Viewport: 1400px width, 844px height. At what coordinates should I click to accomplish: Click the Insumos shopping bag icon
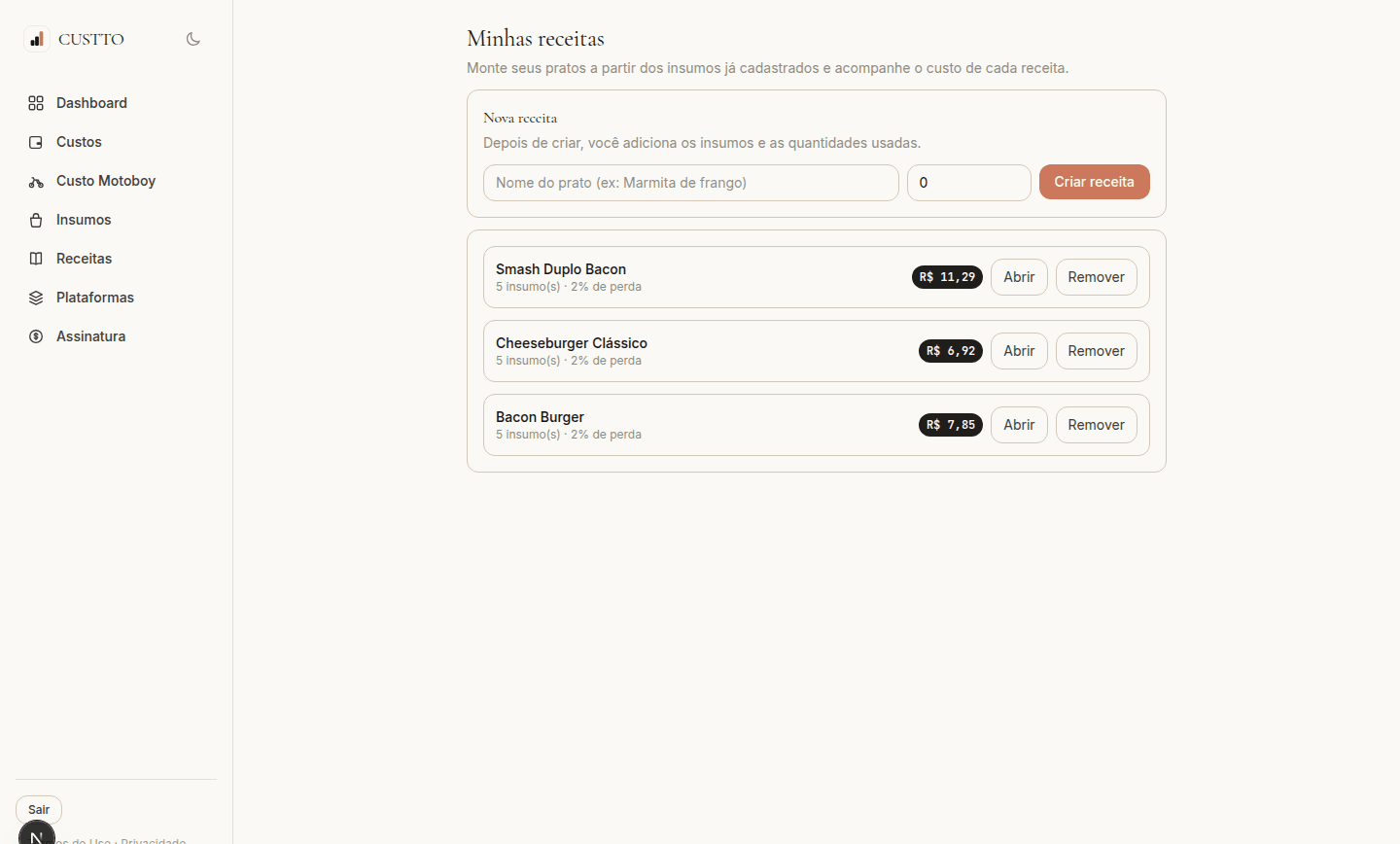coord(36,220)
